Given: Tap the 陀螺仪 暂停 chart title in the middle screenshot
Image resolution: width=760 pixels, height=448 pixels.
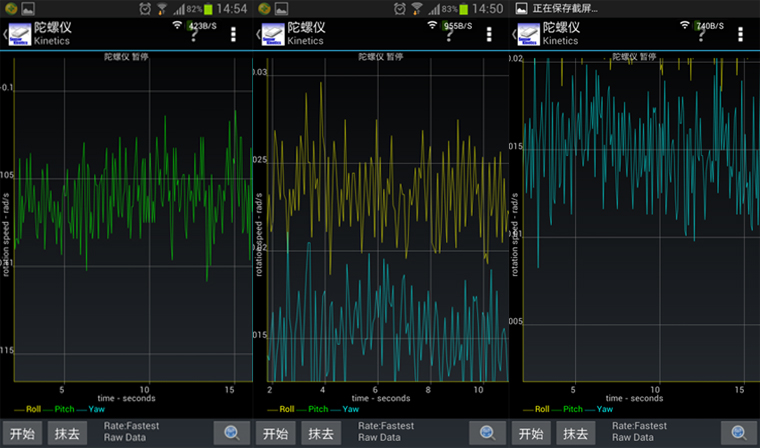Looking at the screenshot, I should [381, 57].
